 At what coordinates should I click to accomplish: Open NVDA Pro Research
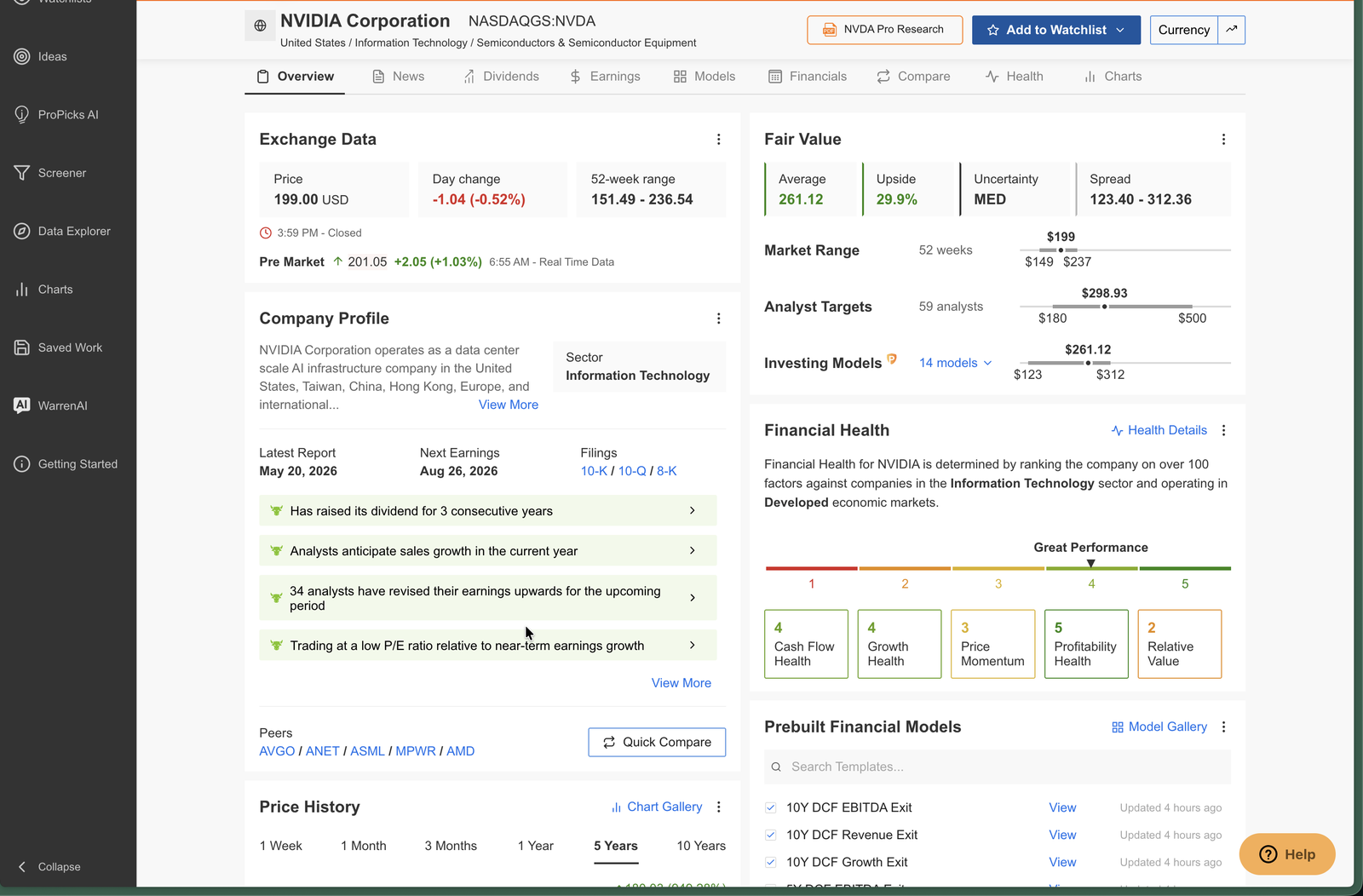pyautogui.click(x=884, y=30)
